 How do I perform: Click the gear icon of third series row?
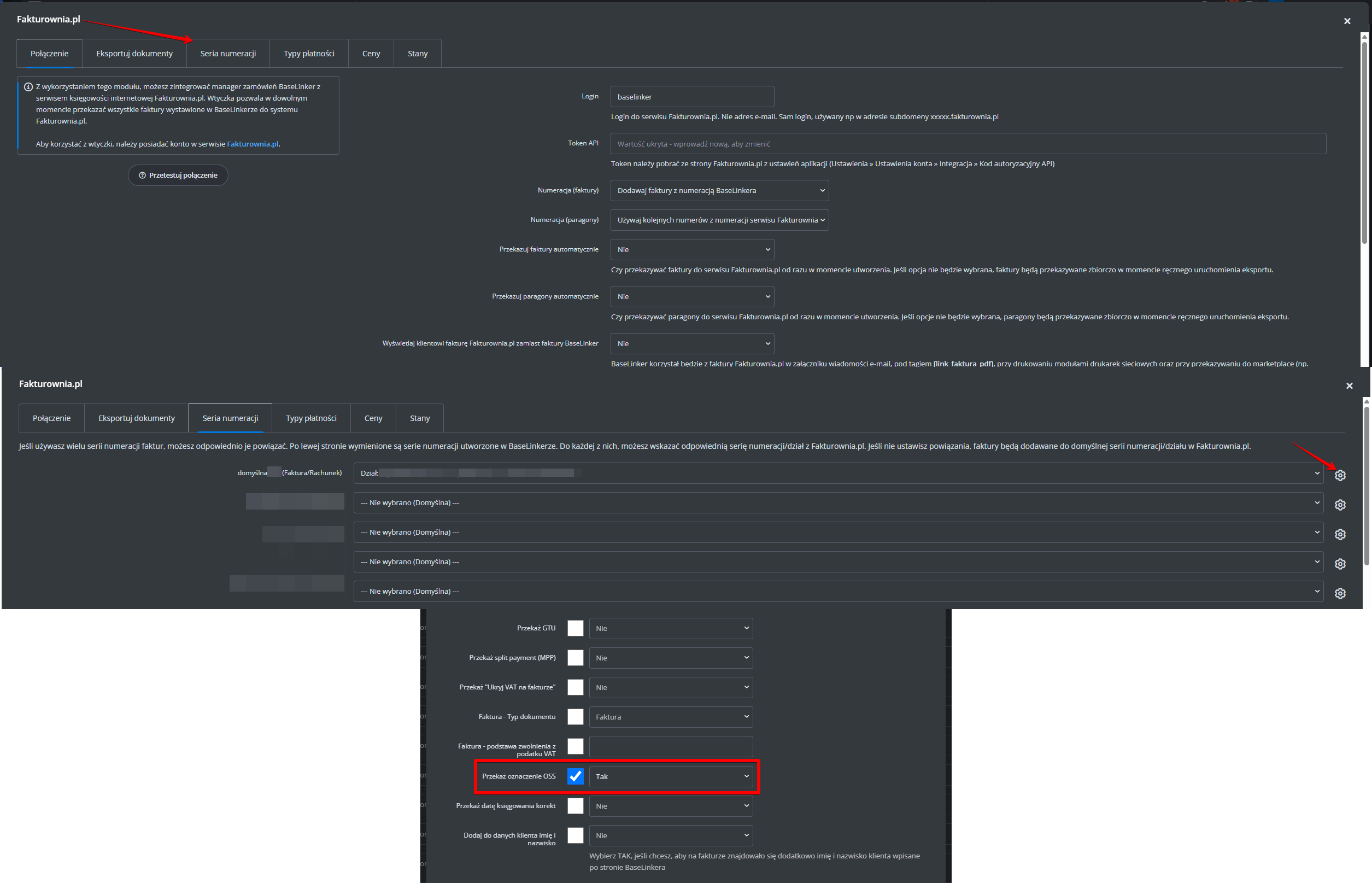(1340, 534)
